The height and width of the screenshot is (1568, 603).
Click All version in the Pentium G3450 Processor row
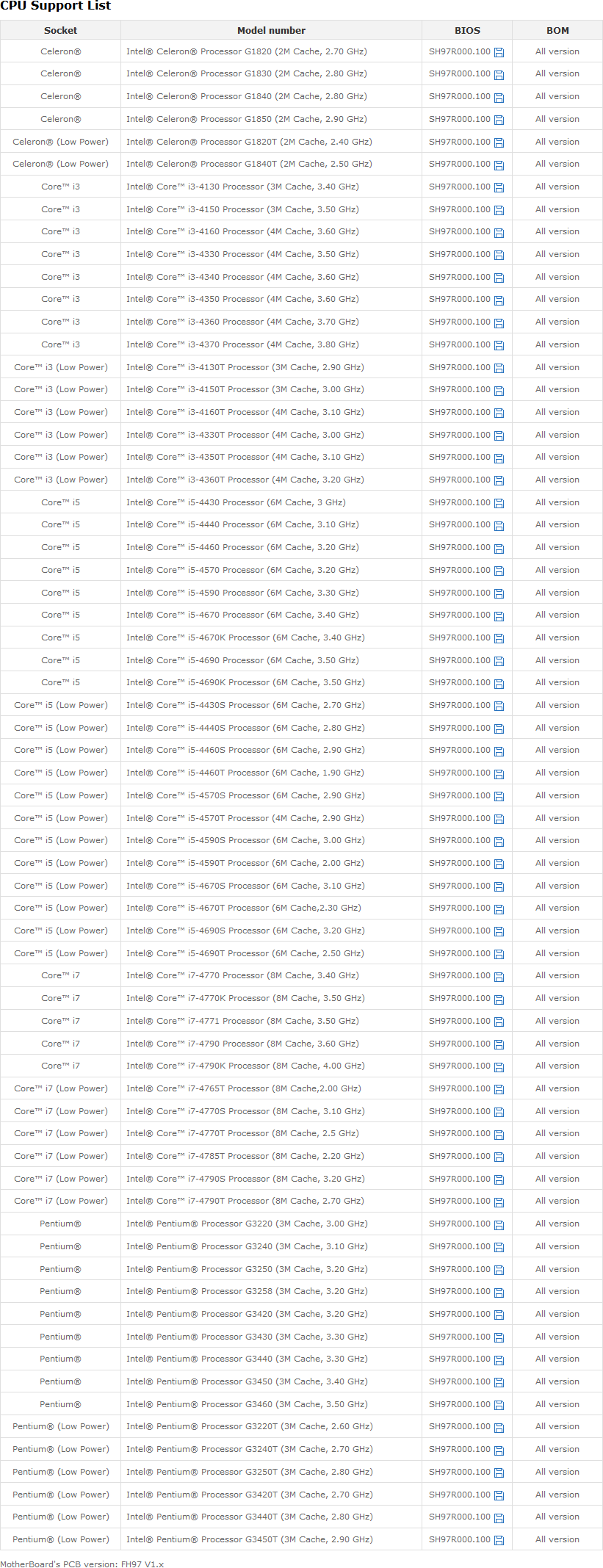pos(557,1381)
